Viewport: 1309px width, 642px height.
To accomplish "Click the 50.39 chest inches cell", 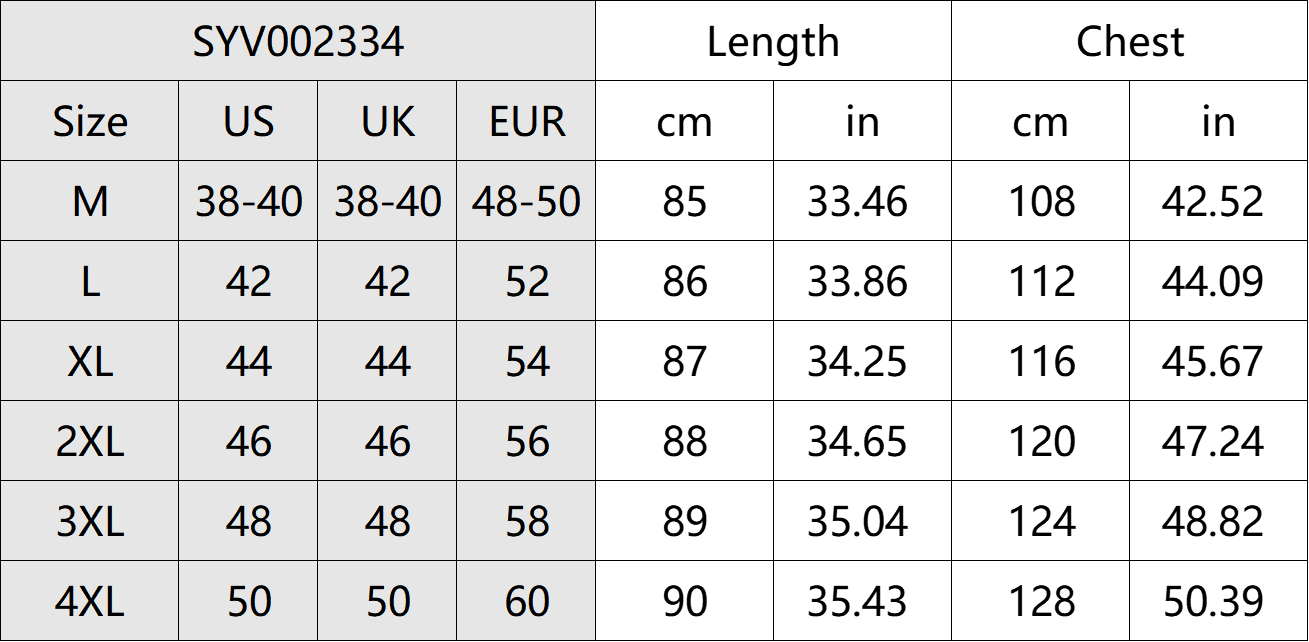I will click(1213, 602).
